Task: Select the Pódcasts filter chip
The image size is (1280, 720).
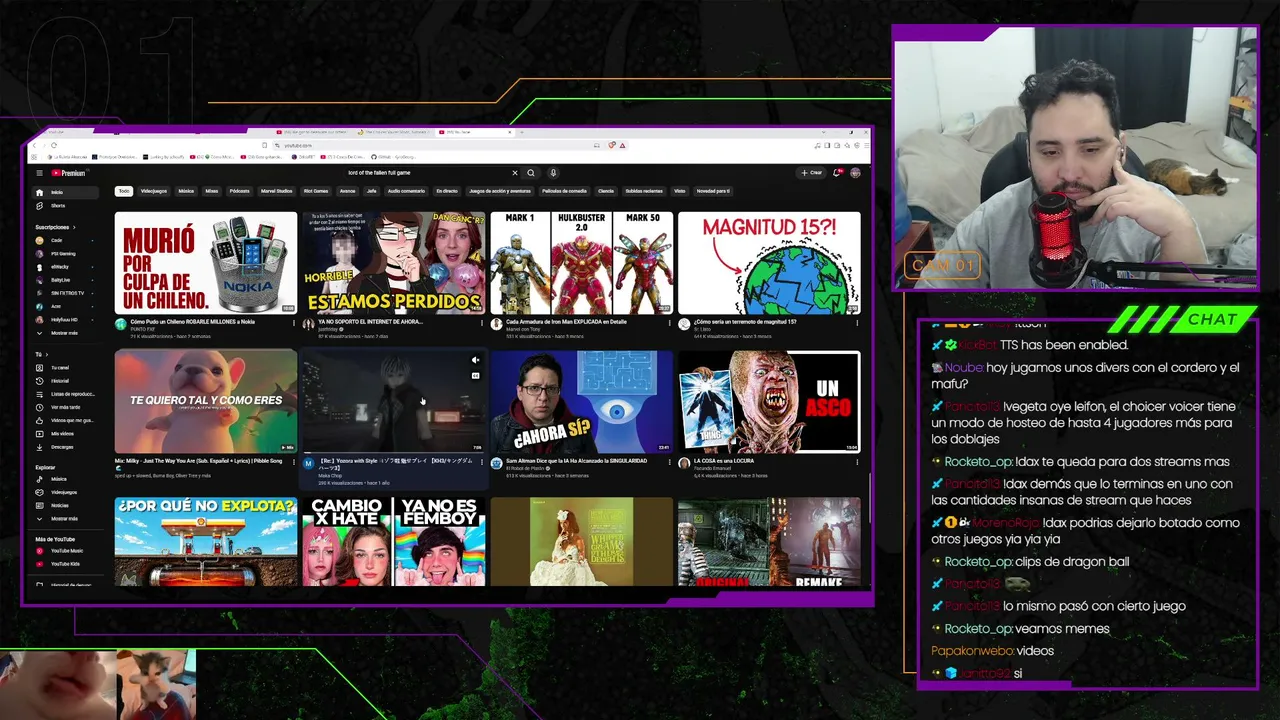Action: (x=240, y=191)
